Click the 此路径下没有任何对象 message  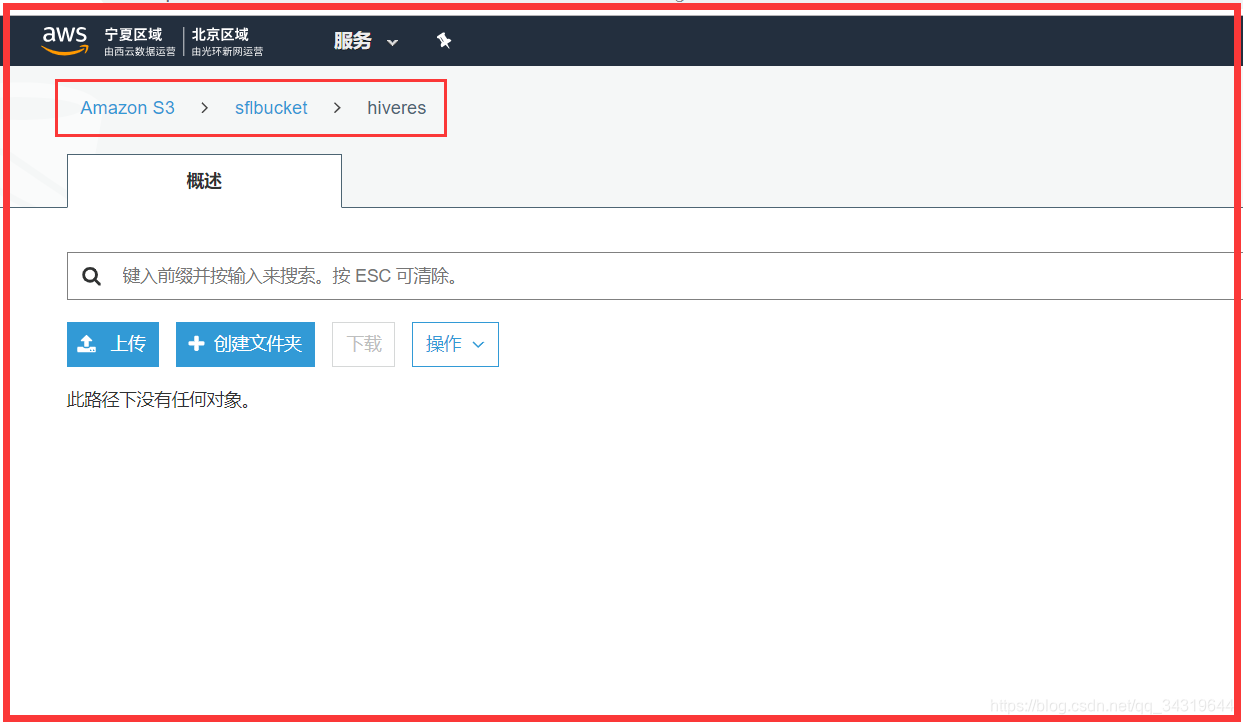pyautogui.click(x=158, y=401)
